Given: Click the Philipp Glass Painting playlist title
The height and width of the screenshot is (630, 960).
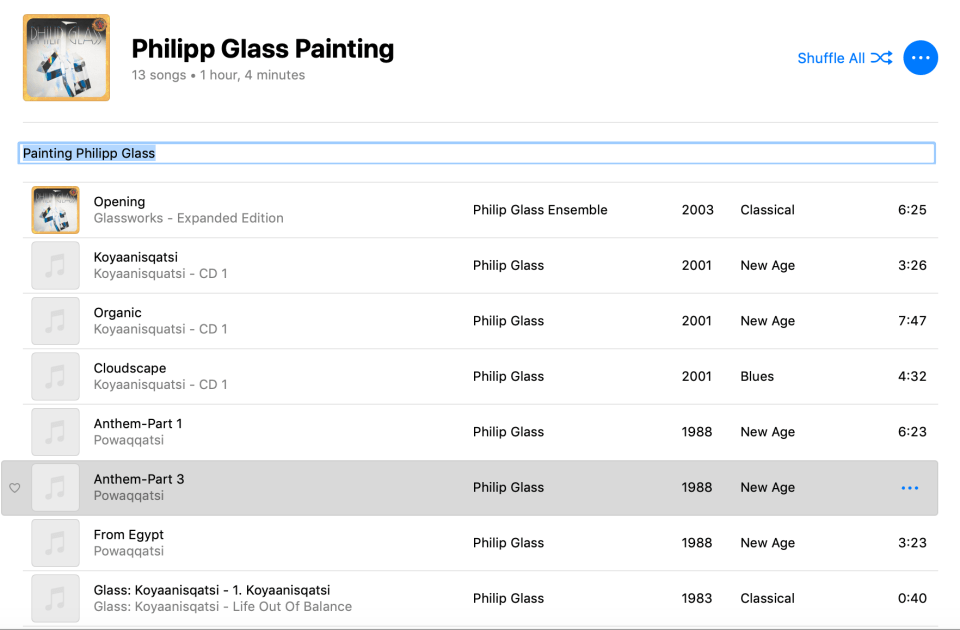Looking at the screenshot, I should (x=263, y=49).
